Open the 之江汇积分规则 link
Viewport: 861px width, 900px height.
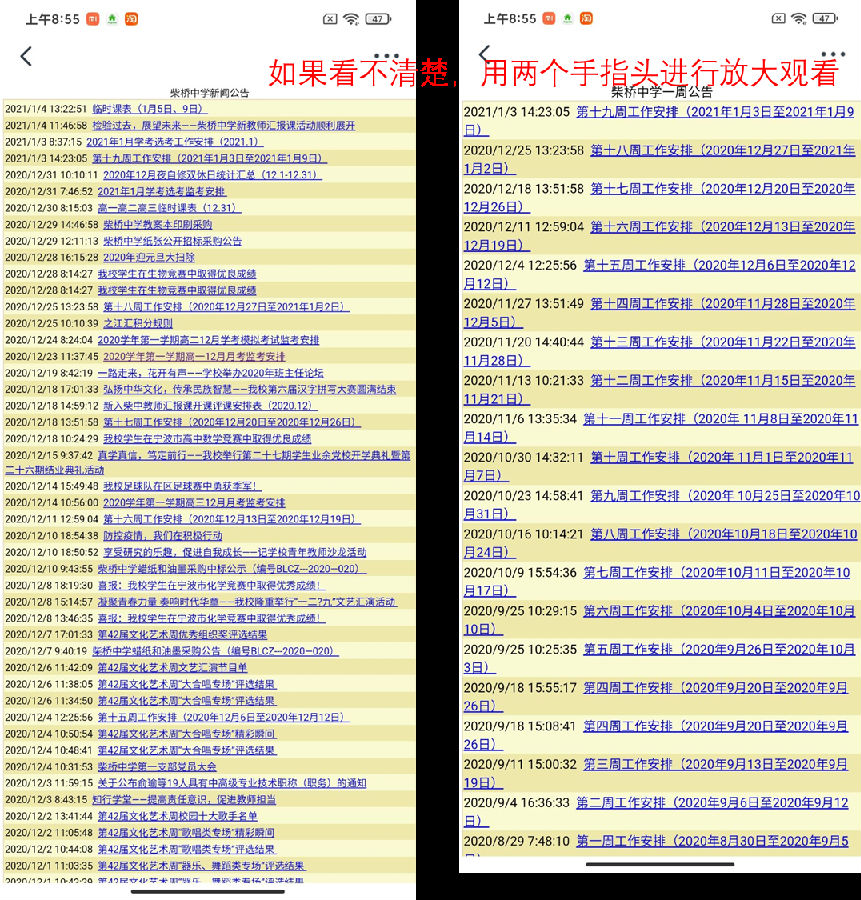(x=137, y=323)
